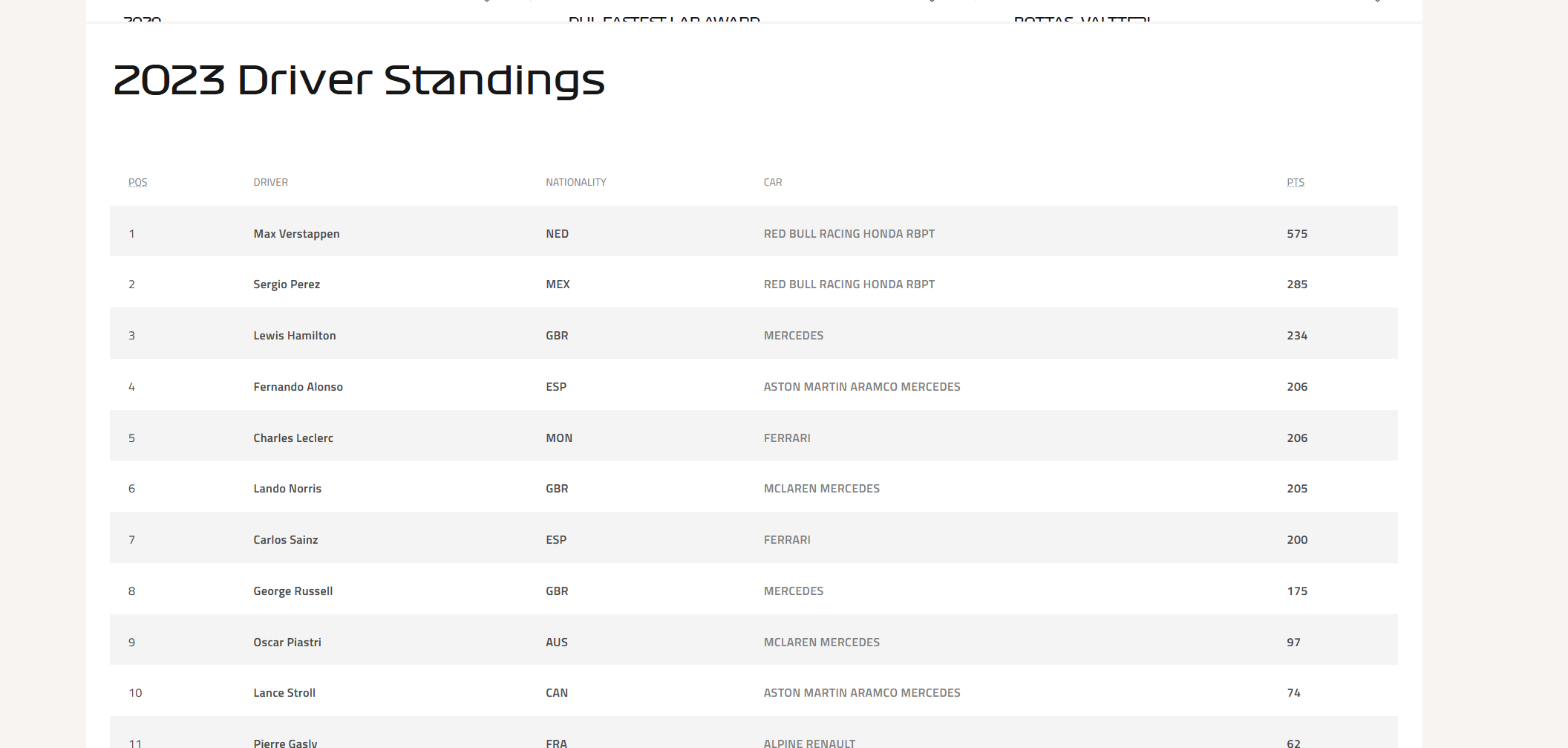Open Red Bull Racing link in Verstappen row
Viewport: 1568px width, 748px height.
(x=849, y=233)
